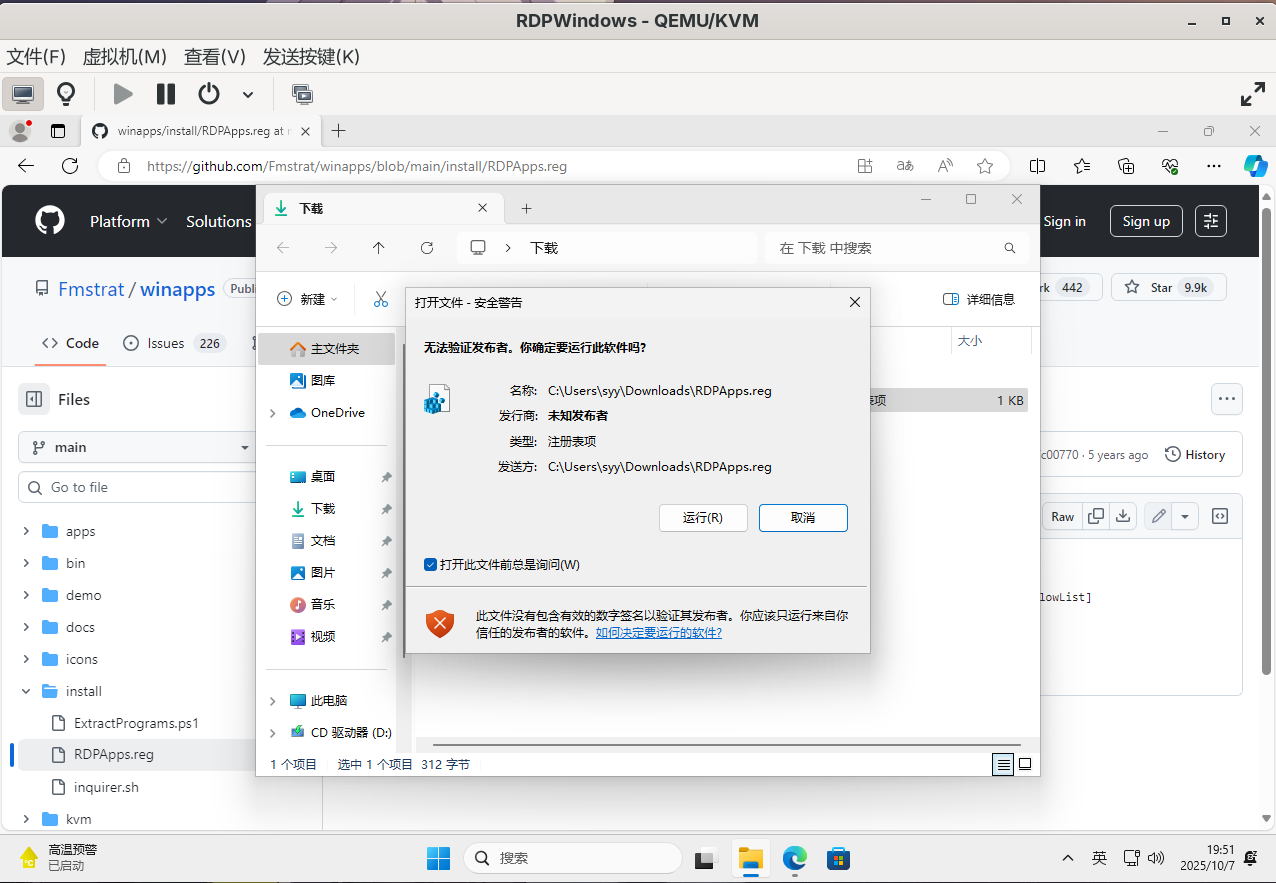Click the QEMU snapshots manager icon
This screenshot has width=1276, height=883.
[302, 94]
